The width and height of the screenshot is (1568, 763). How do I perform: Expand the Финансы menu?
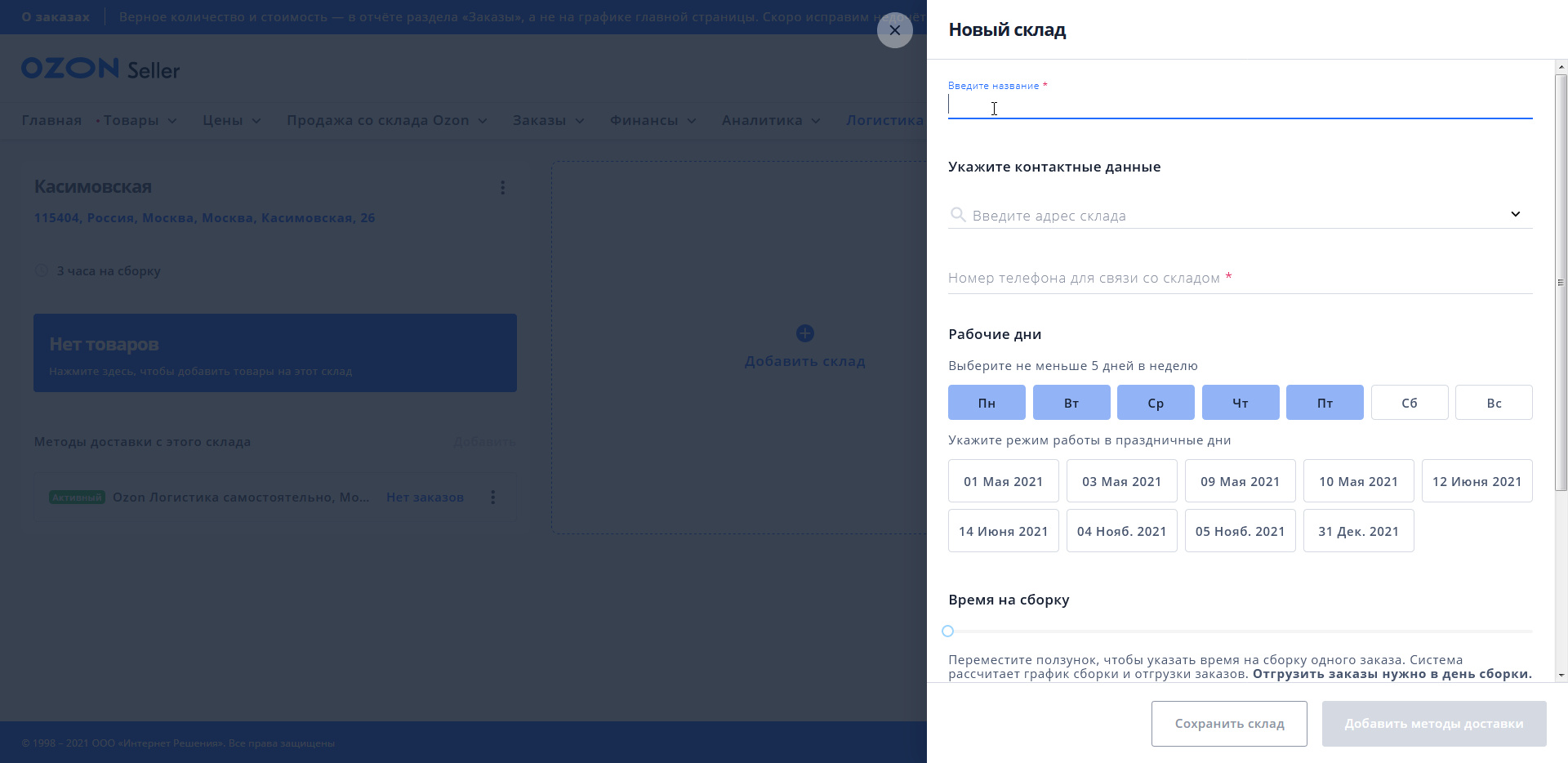click(653, 120)
